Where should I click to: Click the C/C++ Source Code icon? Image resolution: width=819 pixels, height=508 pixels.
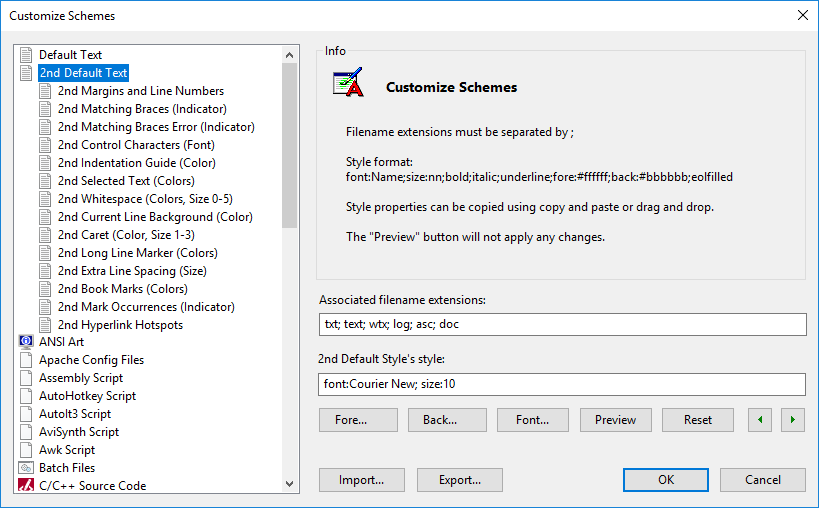tap(26, 486)
